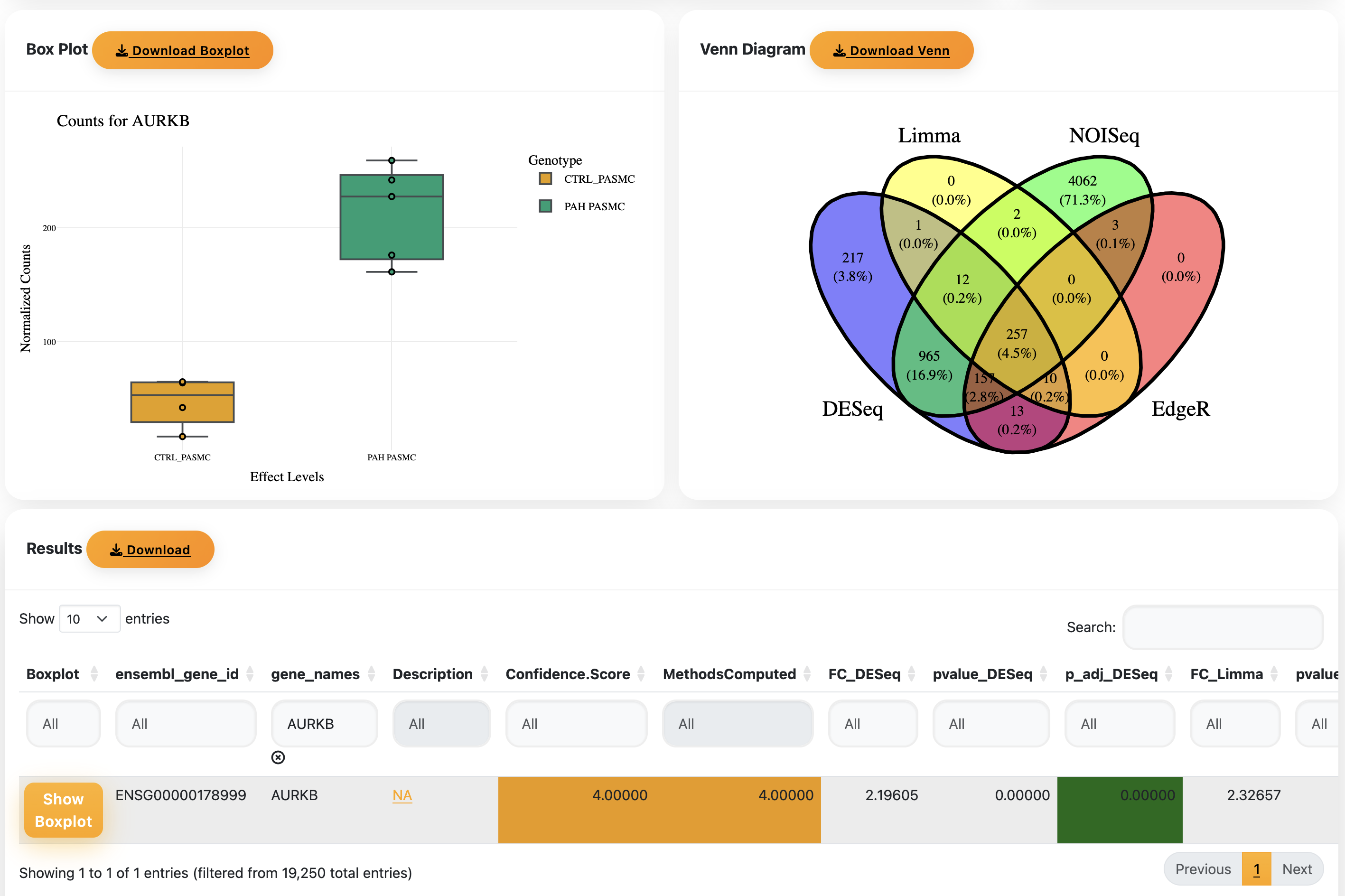This screenshot has height=896, width=1345.
Task: Sort table by Boxplot column arrows
Action: point(94,674)
